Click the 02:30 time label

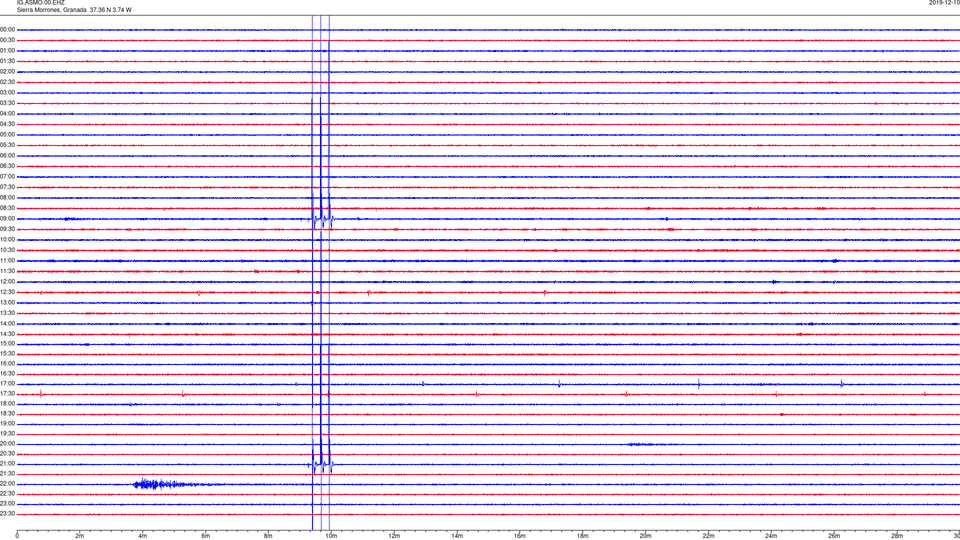coord(7,82)
